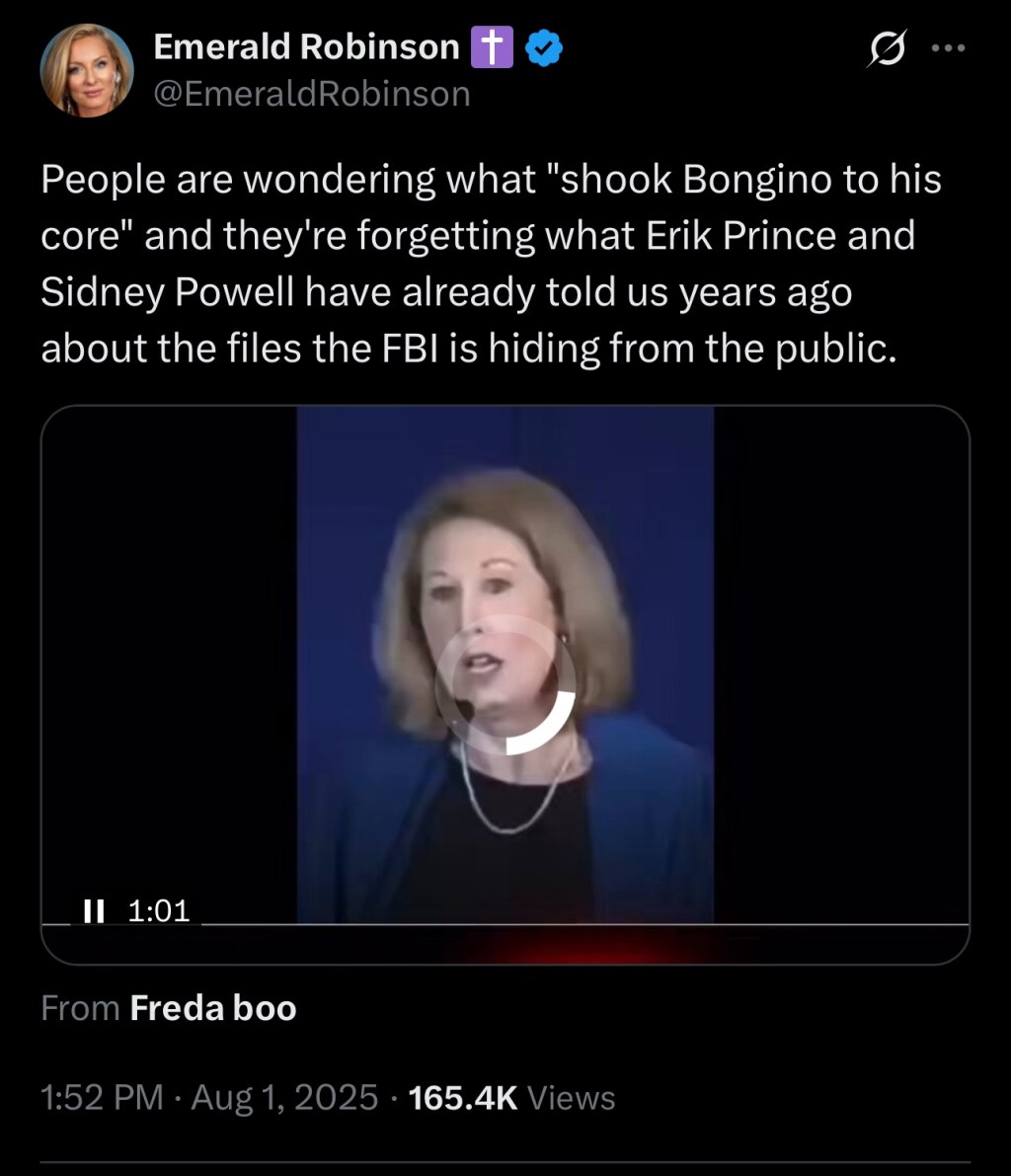The height and width of the screenshot is (1176, 1011).
Task: Seek along the video progress bar
Action: [x=505, y=925]
